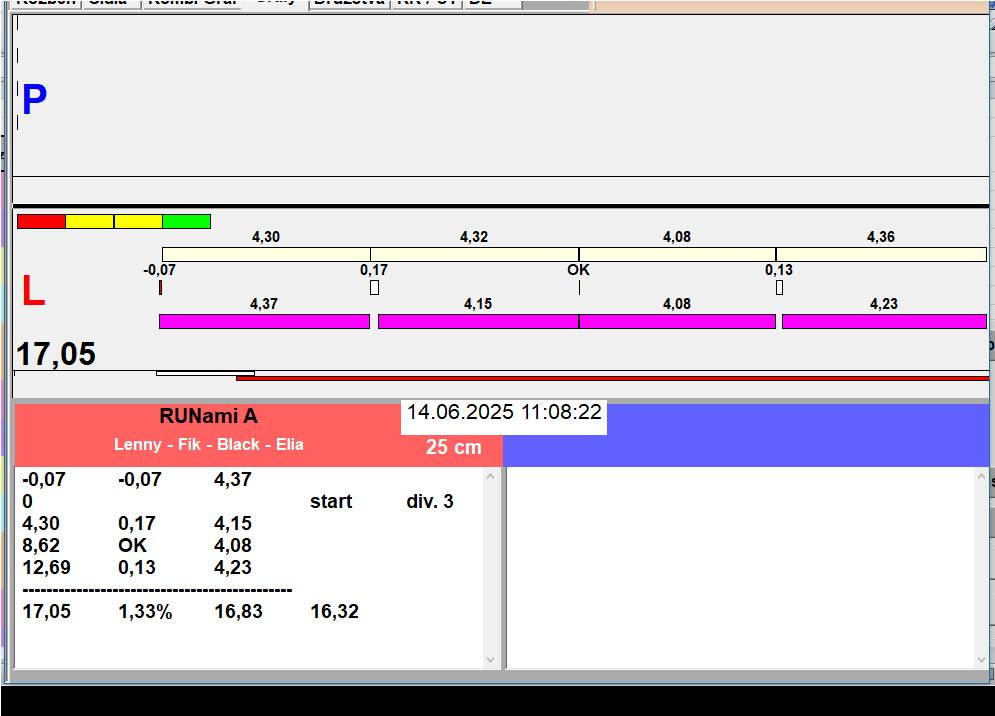Click the RUNami A team header

click(208, 416)
